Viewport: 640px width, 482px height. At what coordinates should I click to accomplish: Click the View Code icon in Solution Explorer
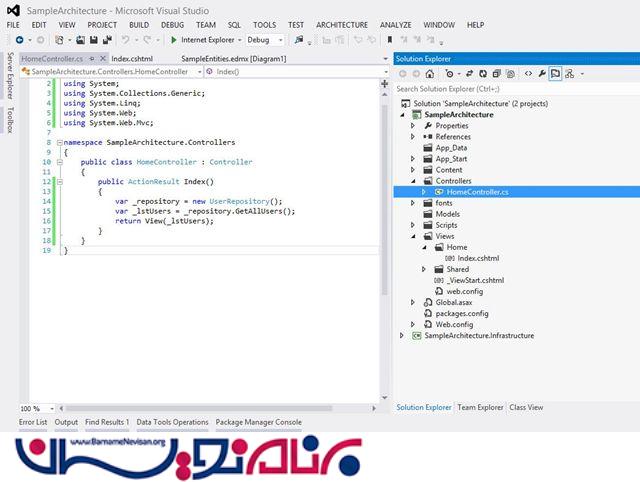[528, 73]
